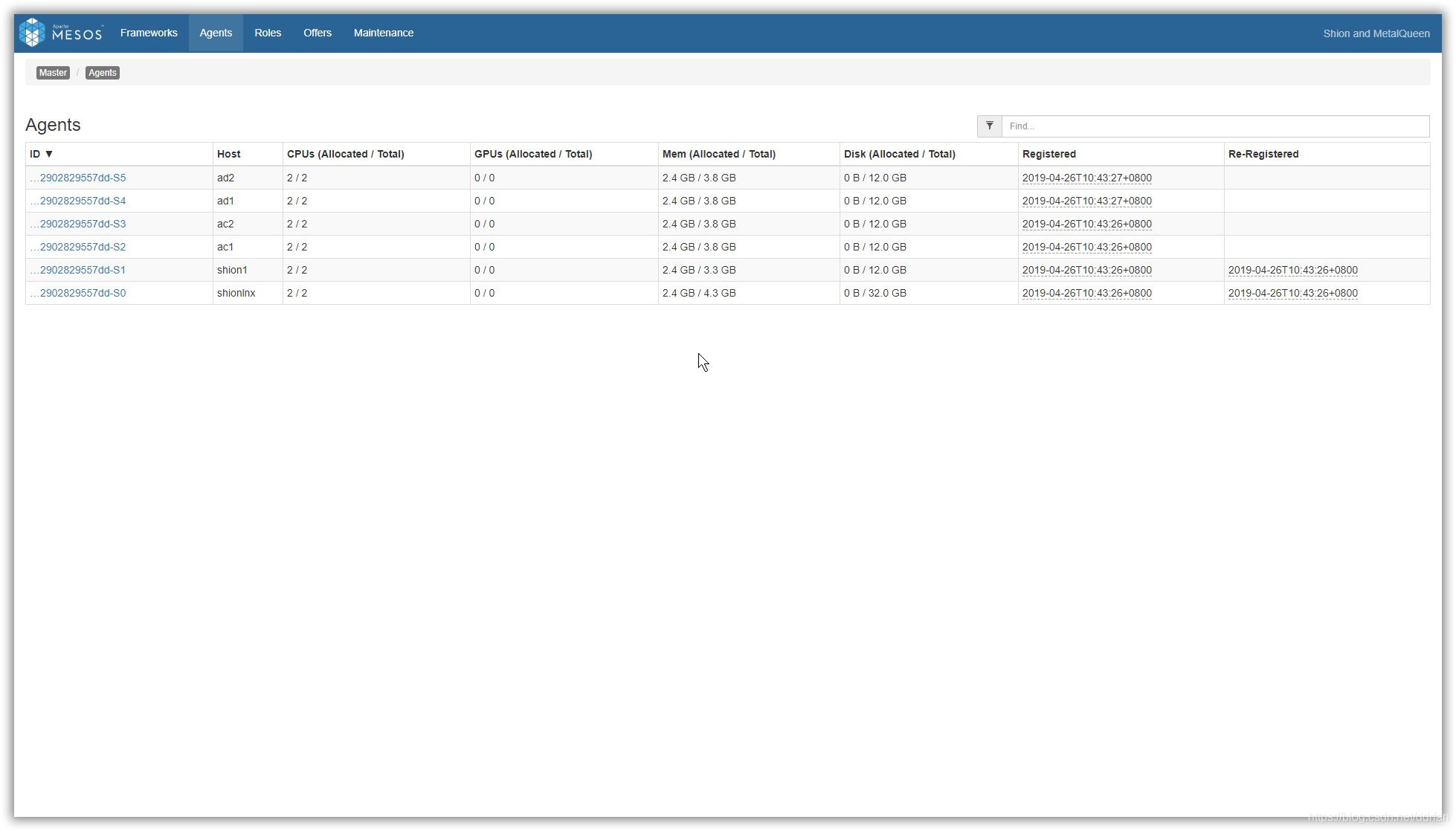Click the Shion and MetalQueen cluster name
The height and width of the screenshot is (831, 1456).
pyautogui.click(x=1376, y=33)
